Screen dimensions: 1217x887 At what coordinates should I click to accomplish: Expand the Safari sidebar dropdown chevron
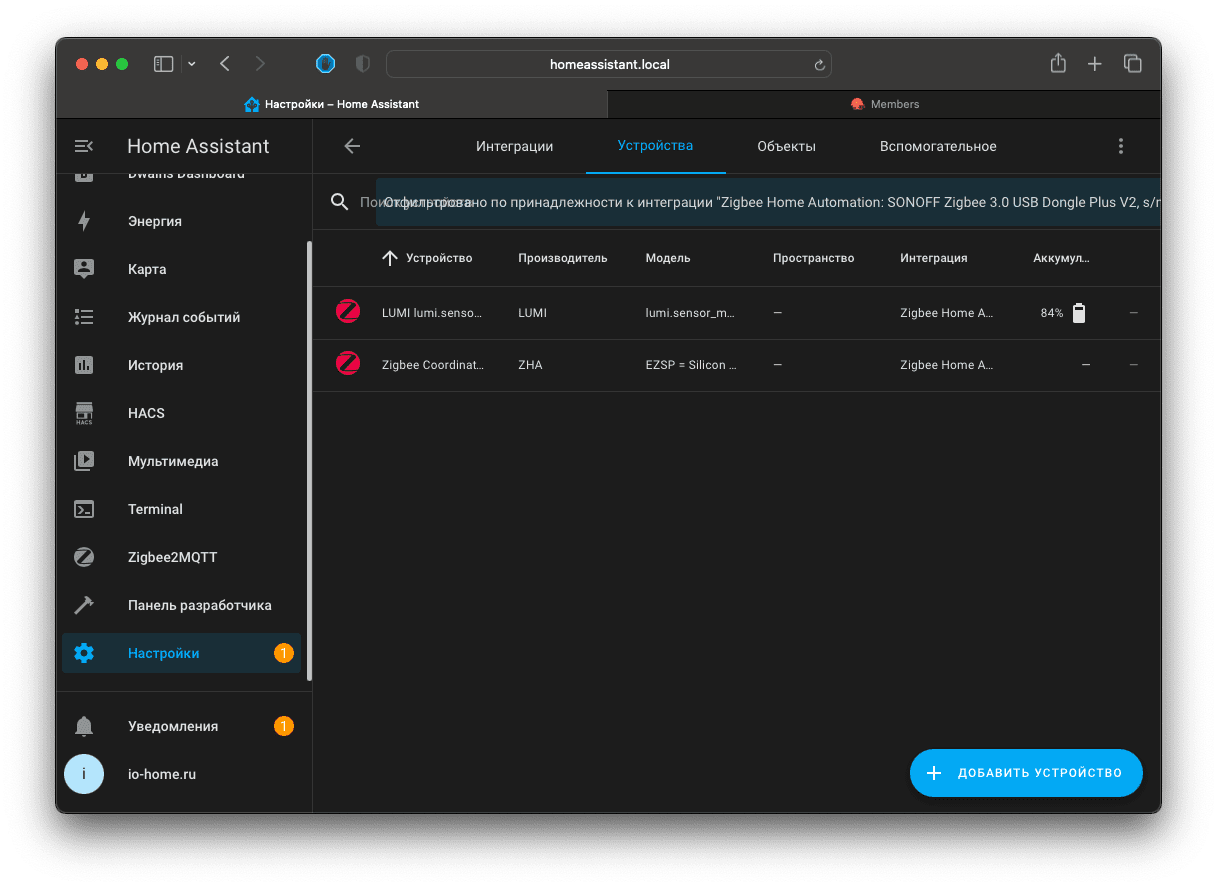click(x=192, y=64)
